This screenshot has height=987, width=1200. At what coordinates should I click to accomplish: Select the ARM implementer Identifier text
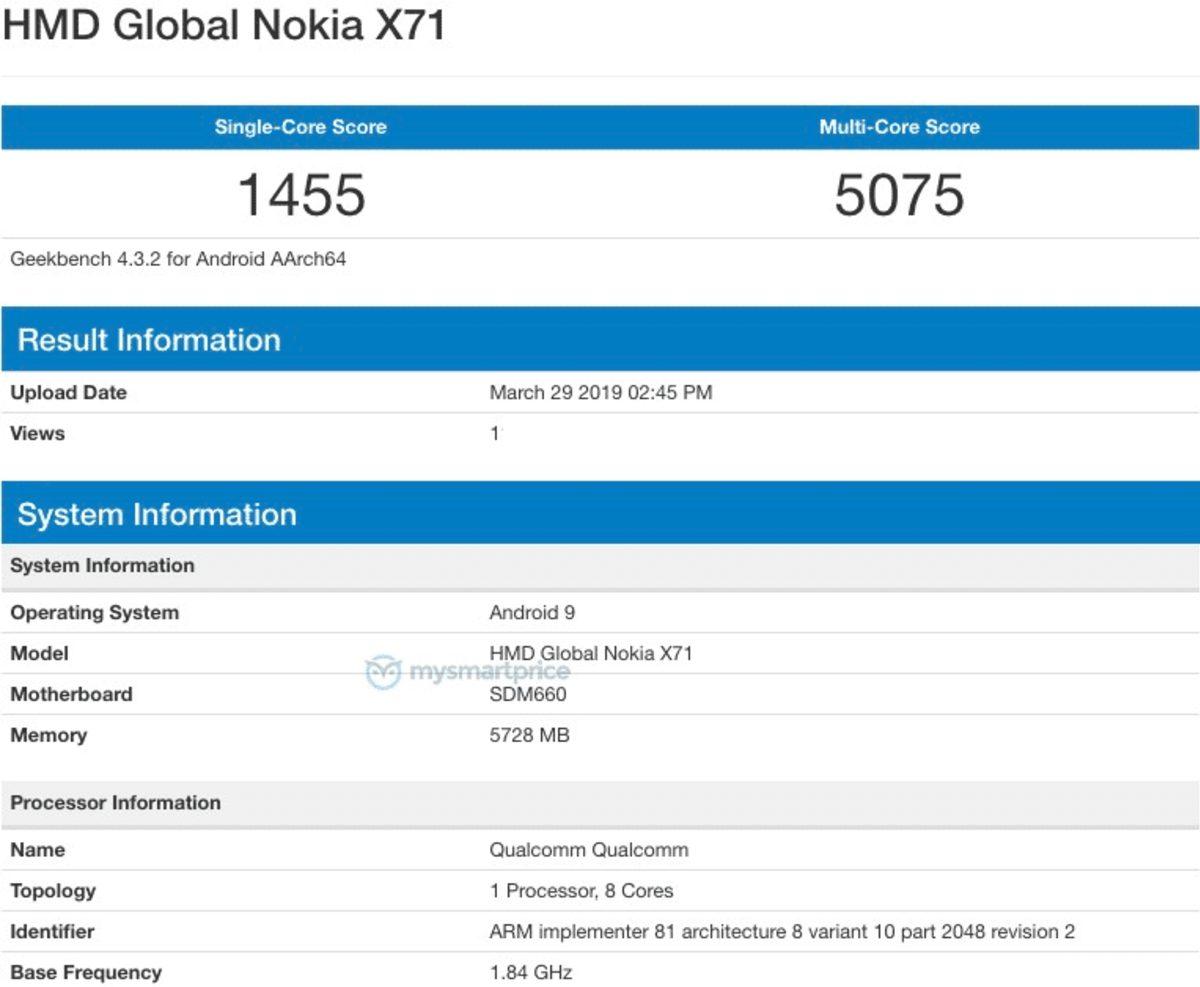click(781, 931)
